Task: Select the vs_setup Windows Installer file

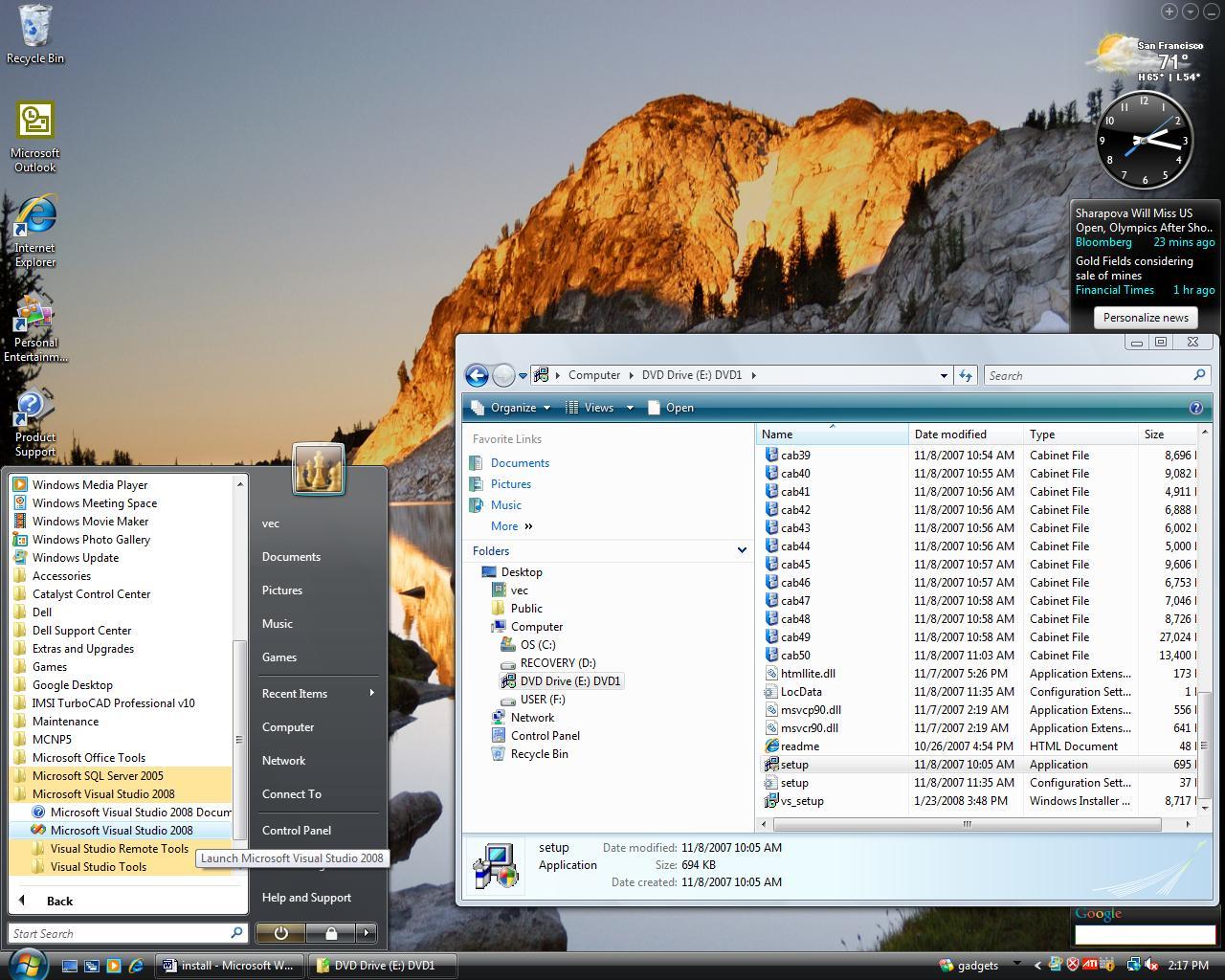Action: coord(801,800)
